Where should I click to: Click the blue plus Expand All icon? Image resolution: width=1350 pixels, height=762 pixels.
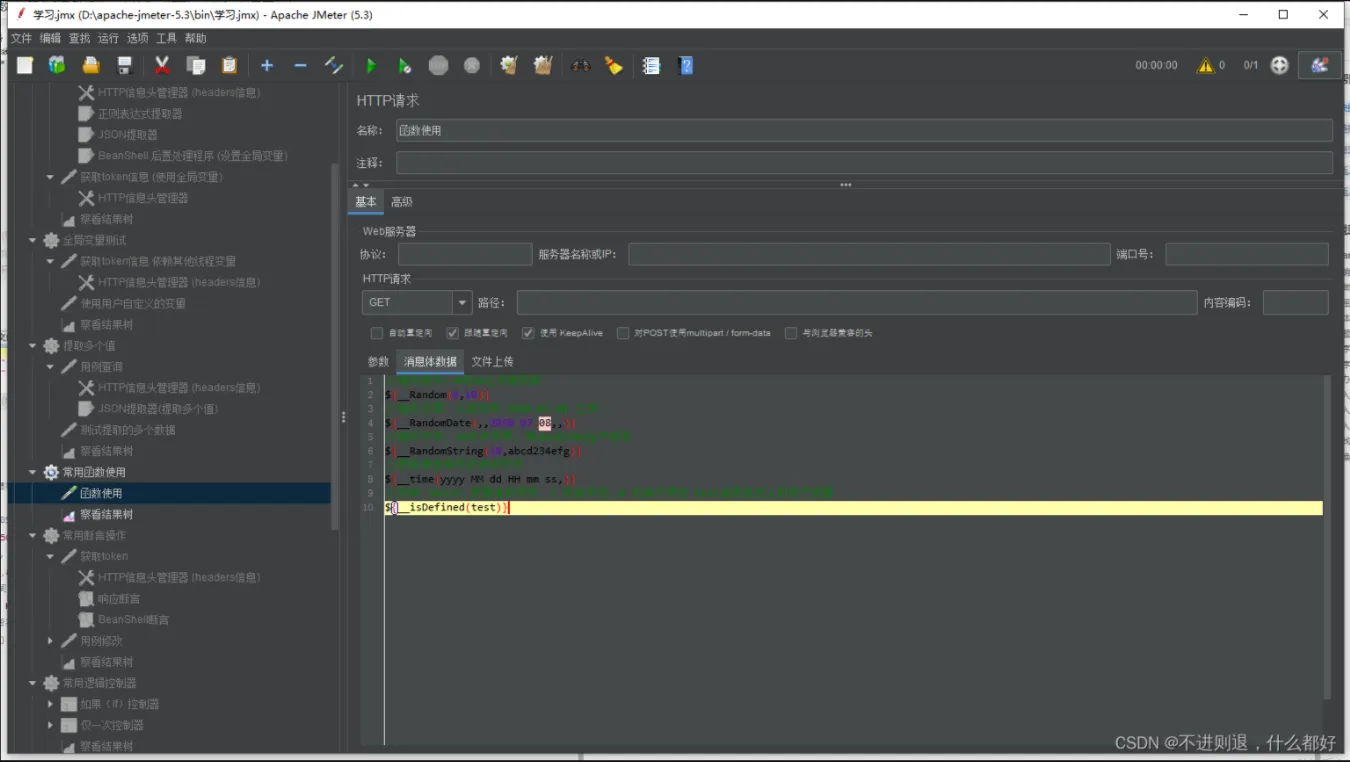click(x=267, y=65)
